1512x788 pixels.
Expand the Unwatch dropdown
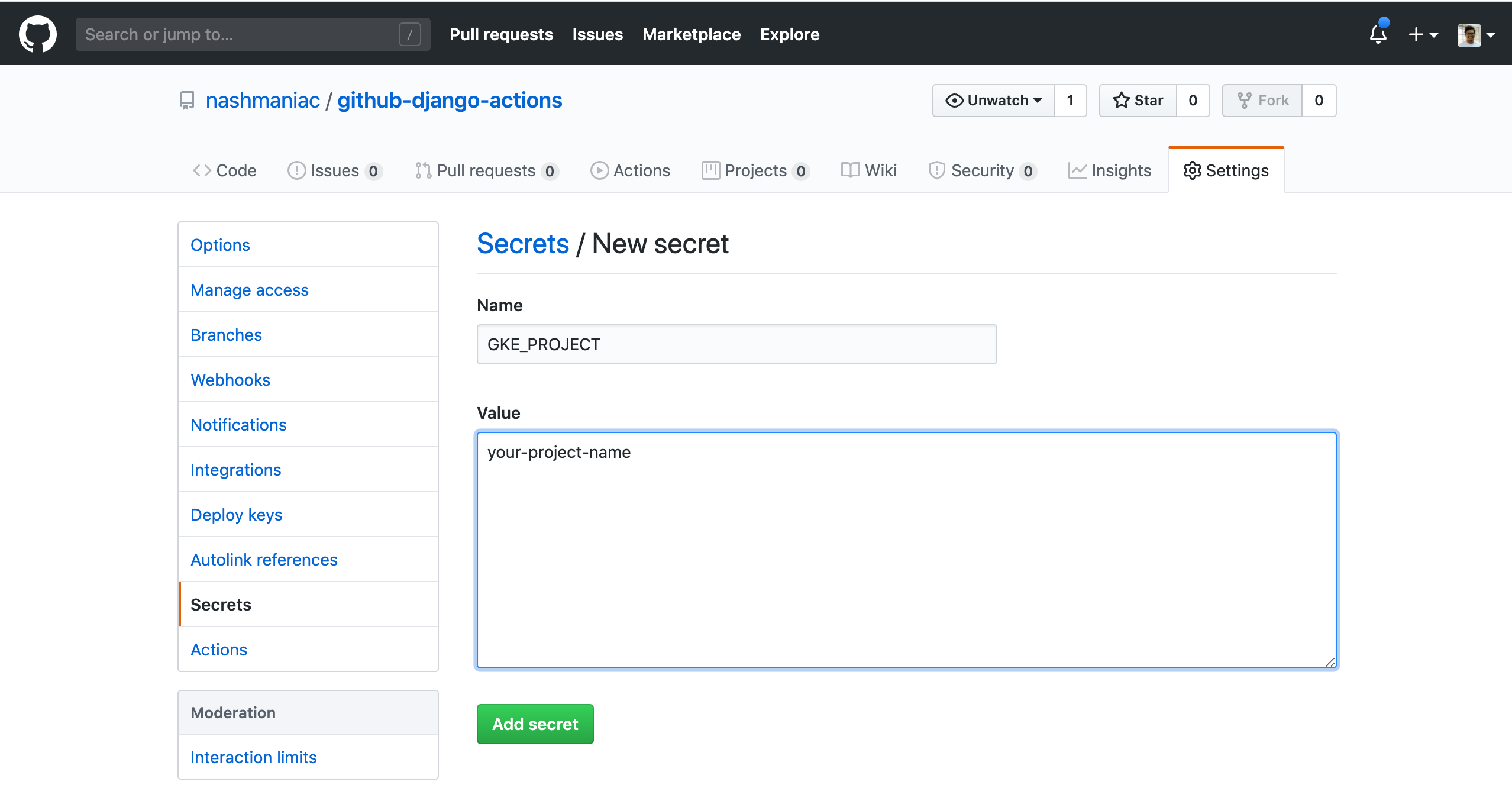pos(994,101)
